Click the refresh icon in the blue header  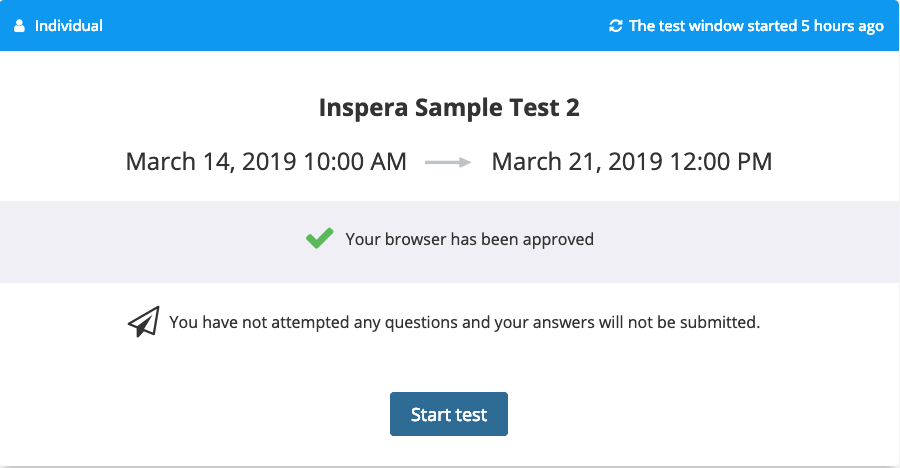pos(616,26)
